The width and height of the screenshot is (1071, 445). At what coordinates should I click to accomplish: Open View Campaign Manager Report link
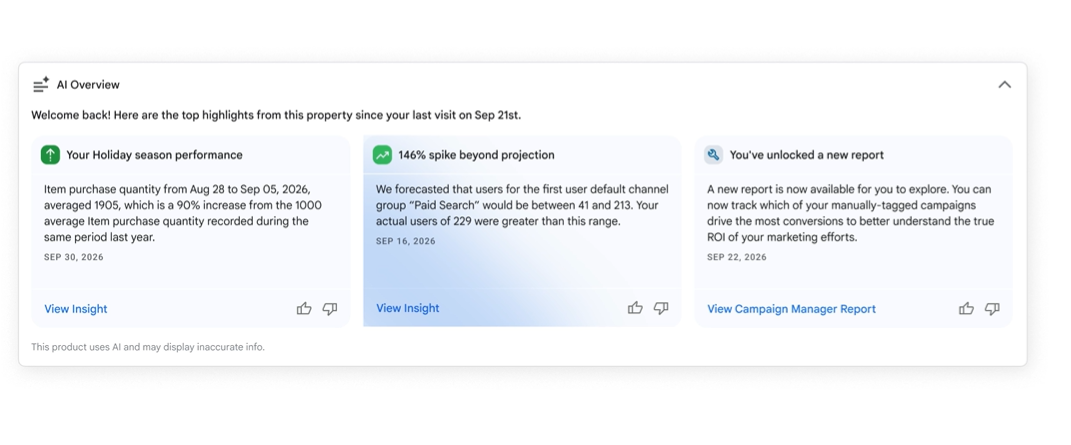(x=792, y=309)
